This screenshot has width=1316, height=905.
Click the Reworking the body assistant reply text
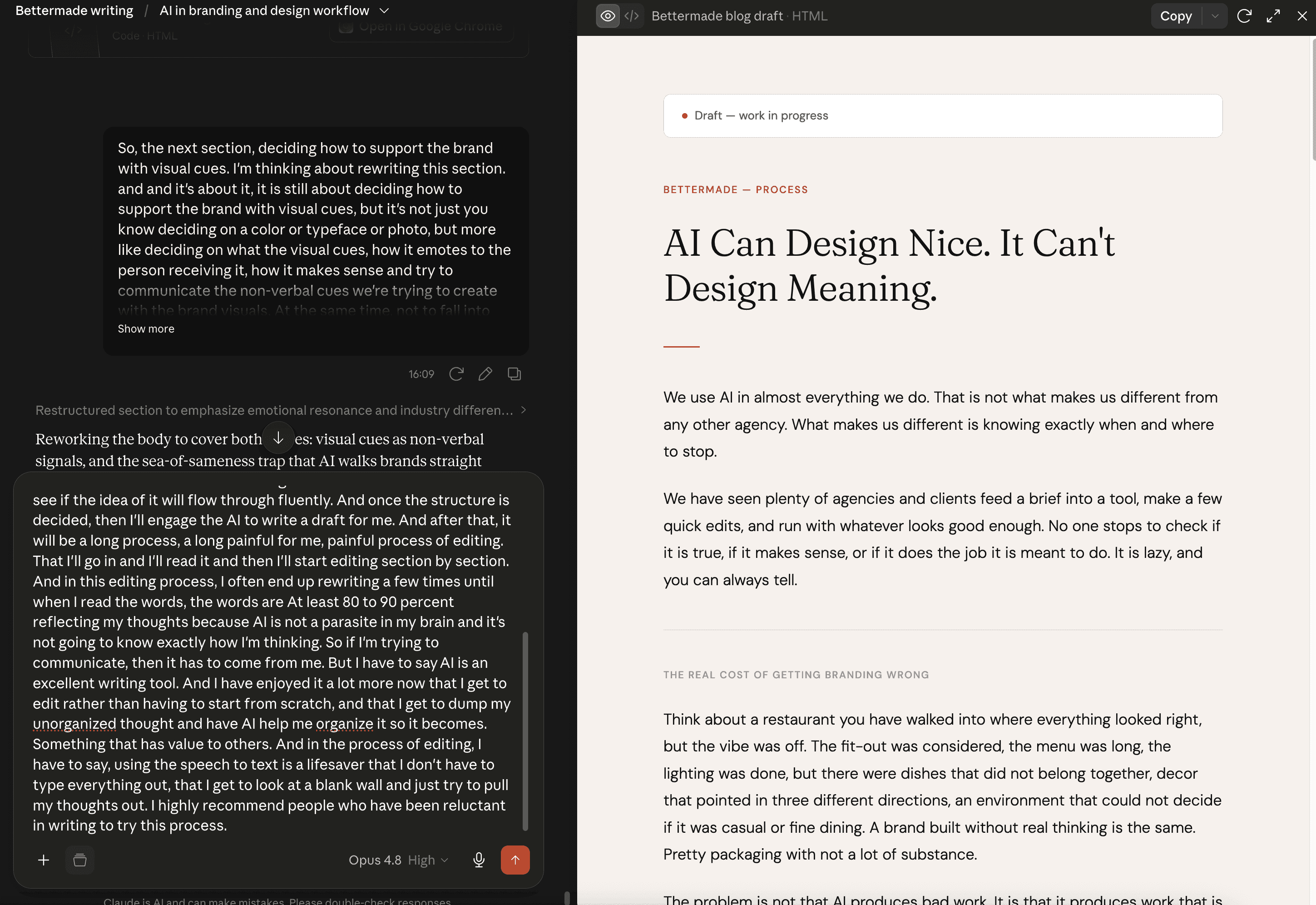tap(260, 450)
